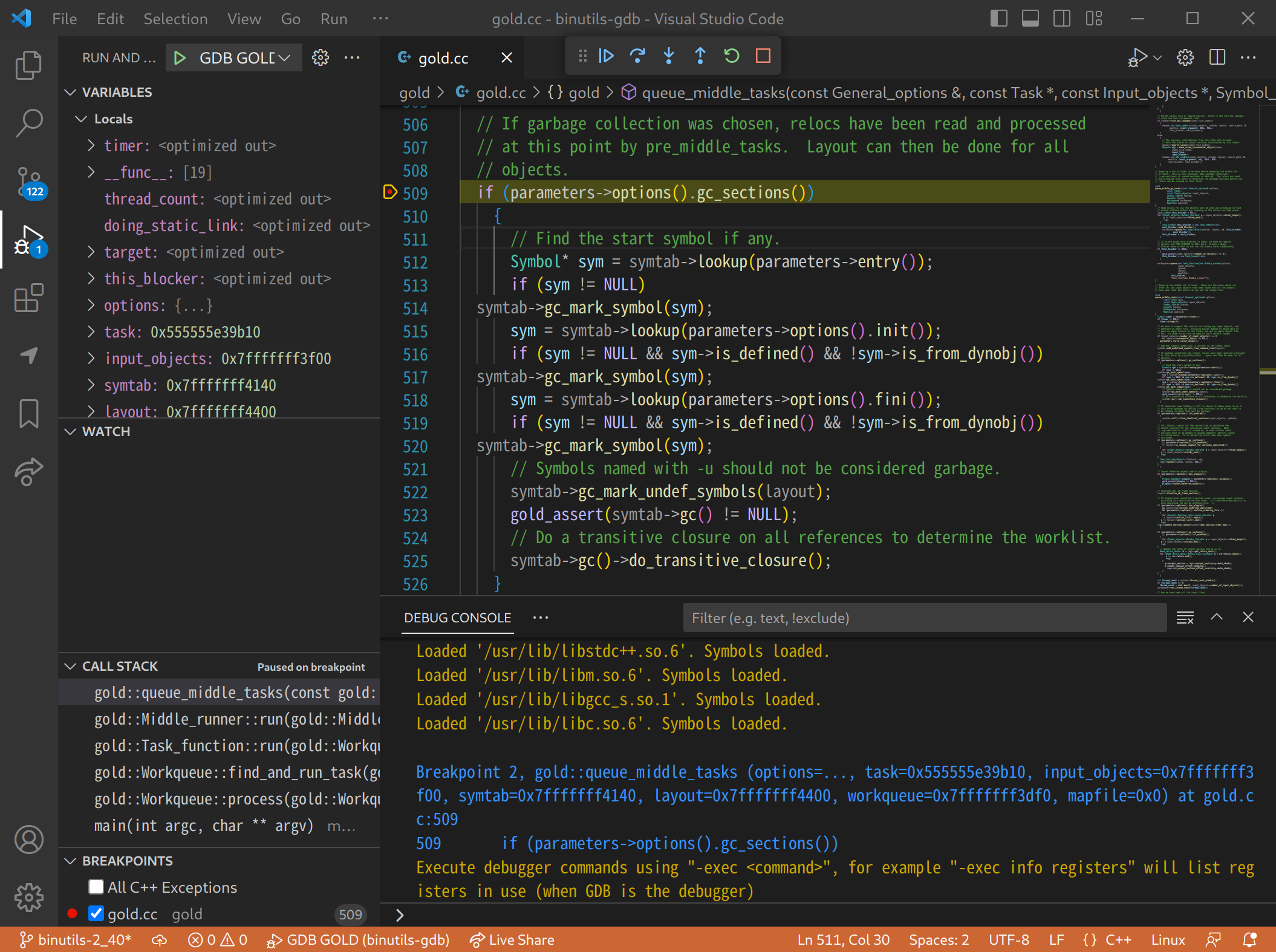Click Step Into in the debug toolbar
This screenshot has height=952, width=1276.
coord(669,56)
